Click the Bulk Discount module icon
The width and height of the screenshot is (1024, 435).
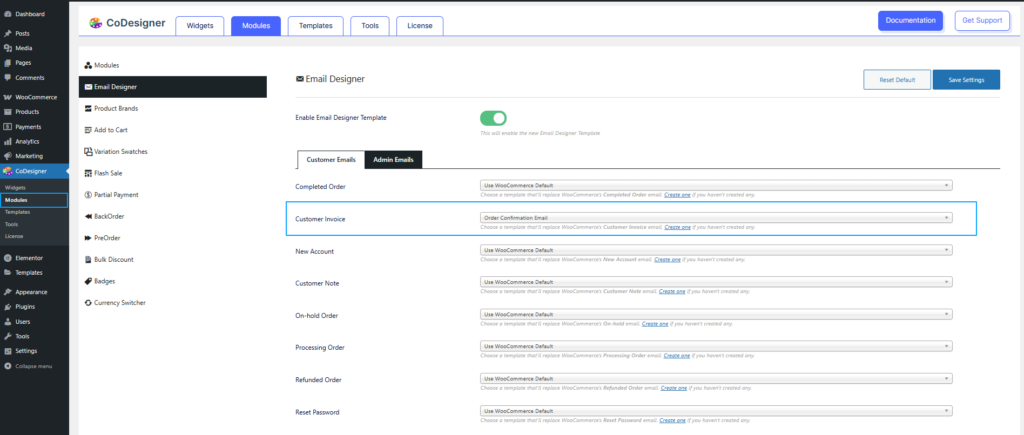coord(88,259)
